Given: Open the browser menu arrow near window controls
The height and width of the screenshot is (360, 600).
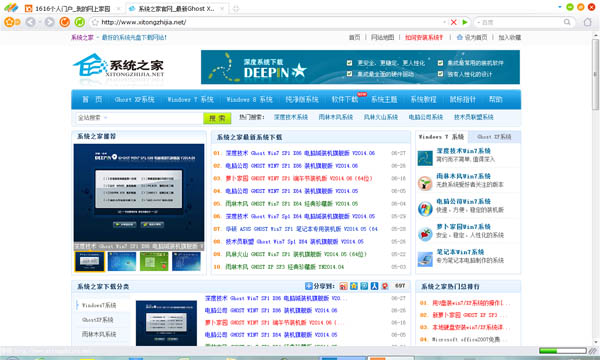Looking at the screenshot, I should click(560, 7).
